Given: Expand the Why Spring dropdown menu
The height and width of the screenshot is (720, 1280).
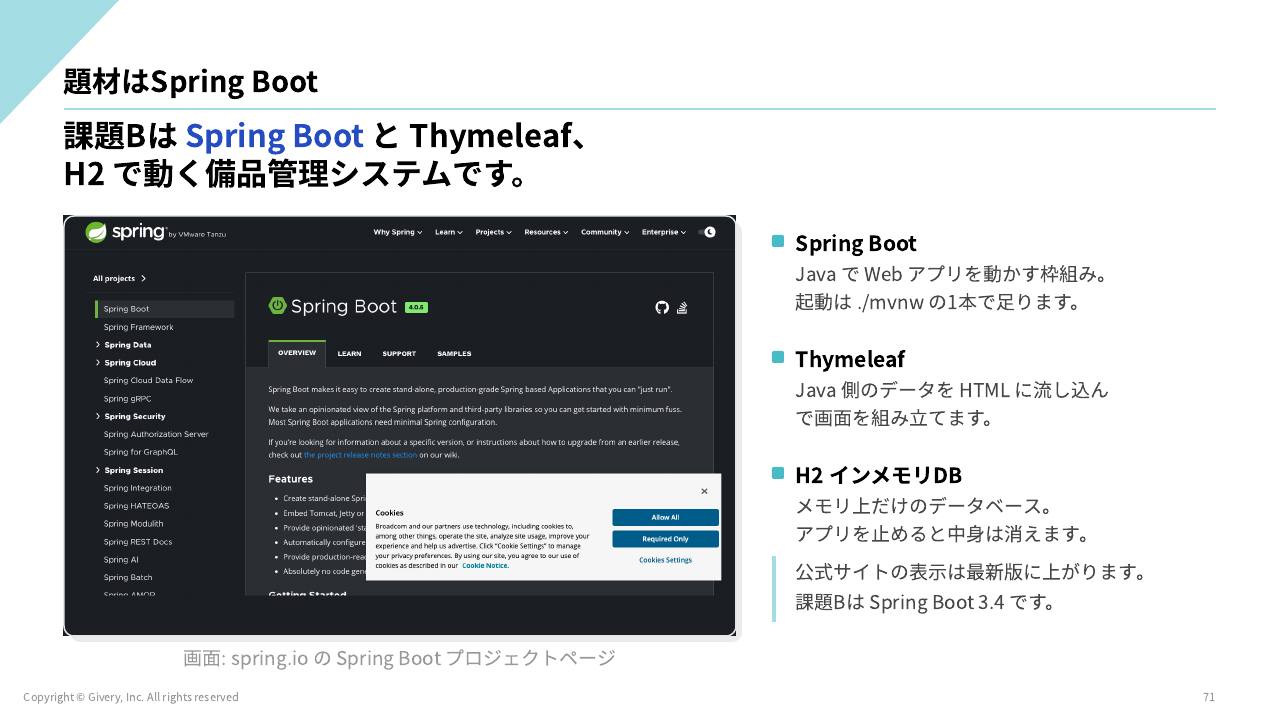Looking at the screenshot, I should (x=398, y=232).
